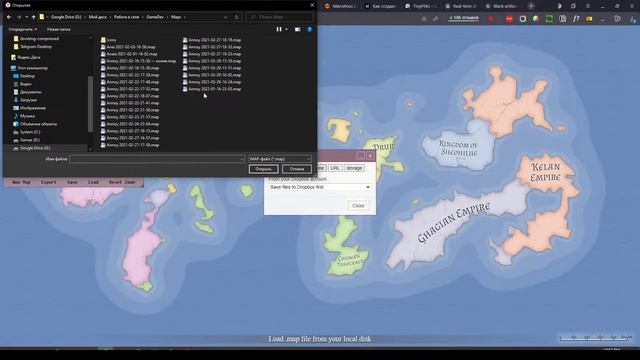Click the Kingdom of Sheohilne map label
The width and height of the screenshot is (640, 360).
[459, 148]
